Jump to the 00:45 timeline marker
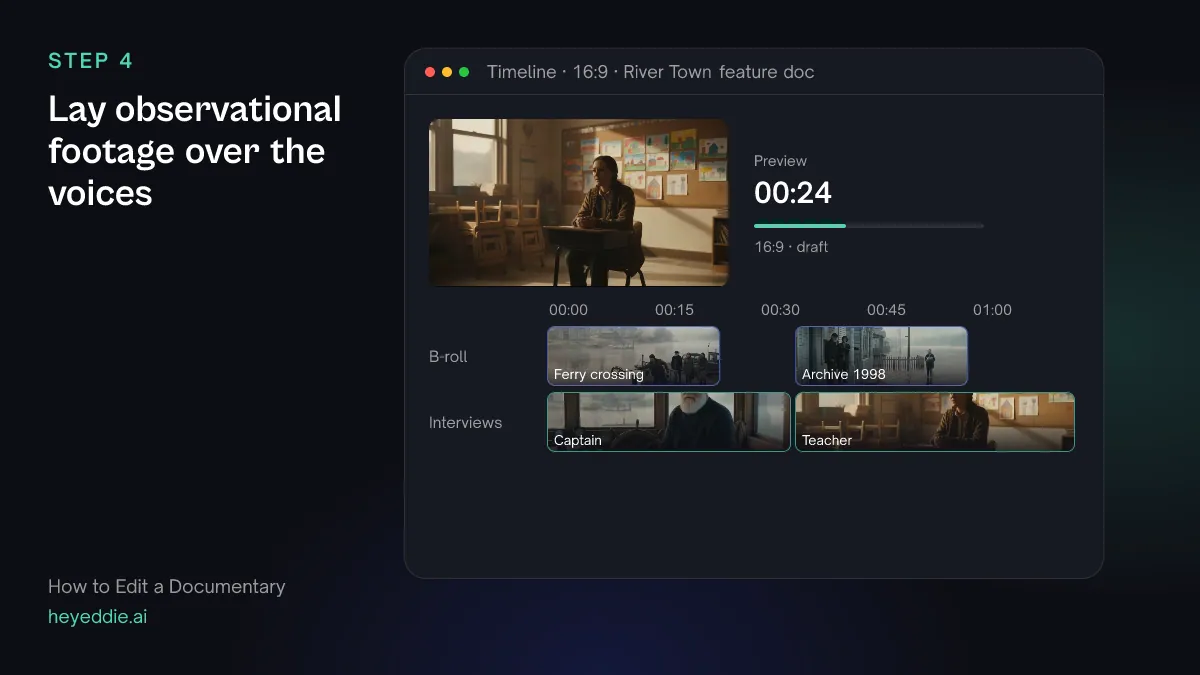This screenshot has height=675, width=1200. [886, 310]
